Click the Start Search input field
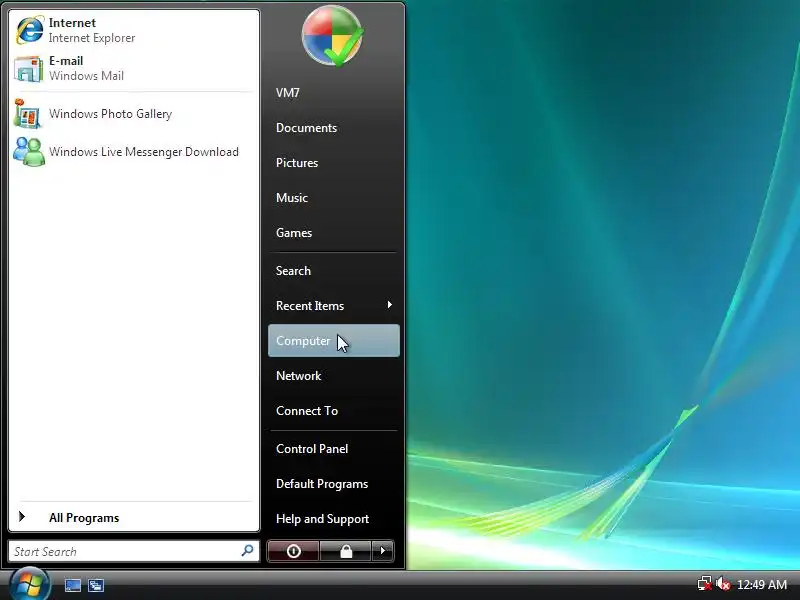This screenshot has width=800, height=600. 134,551
